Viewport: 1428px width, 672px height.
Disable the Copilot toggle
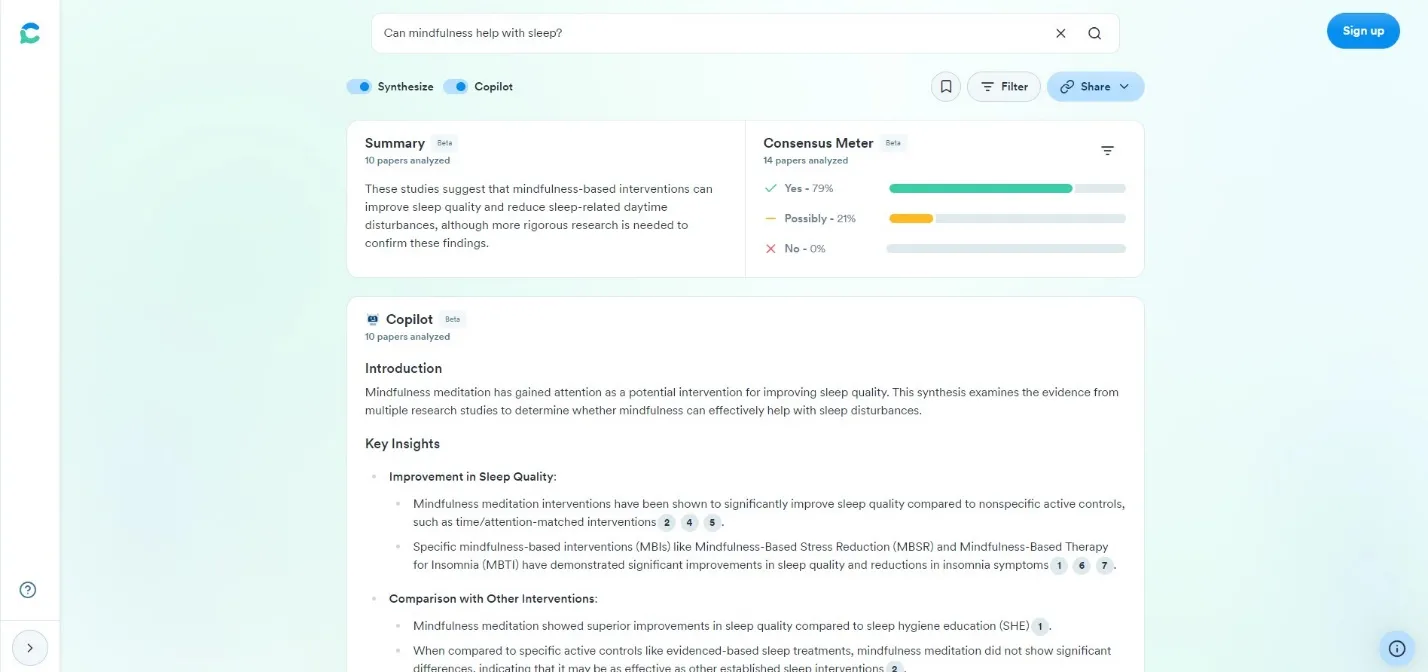point(456,87)
